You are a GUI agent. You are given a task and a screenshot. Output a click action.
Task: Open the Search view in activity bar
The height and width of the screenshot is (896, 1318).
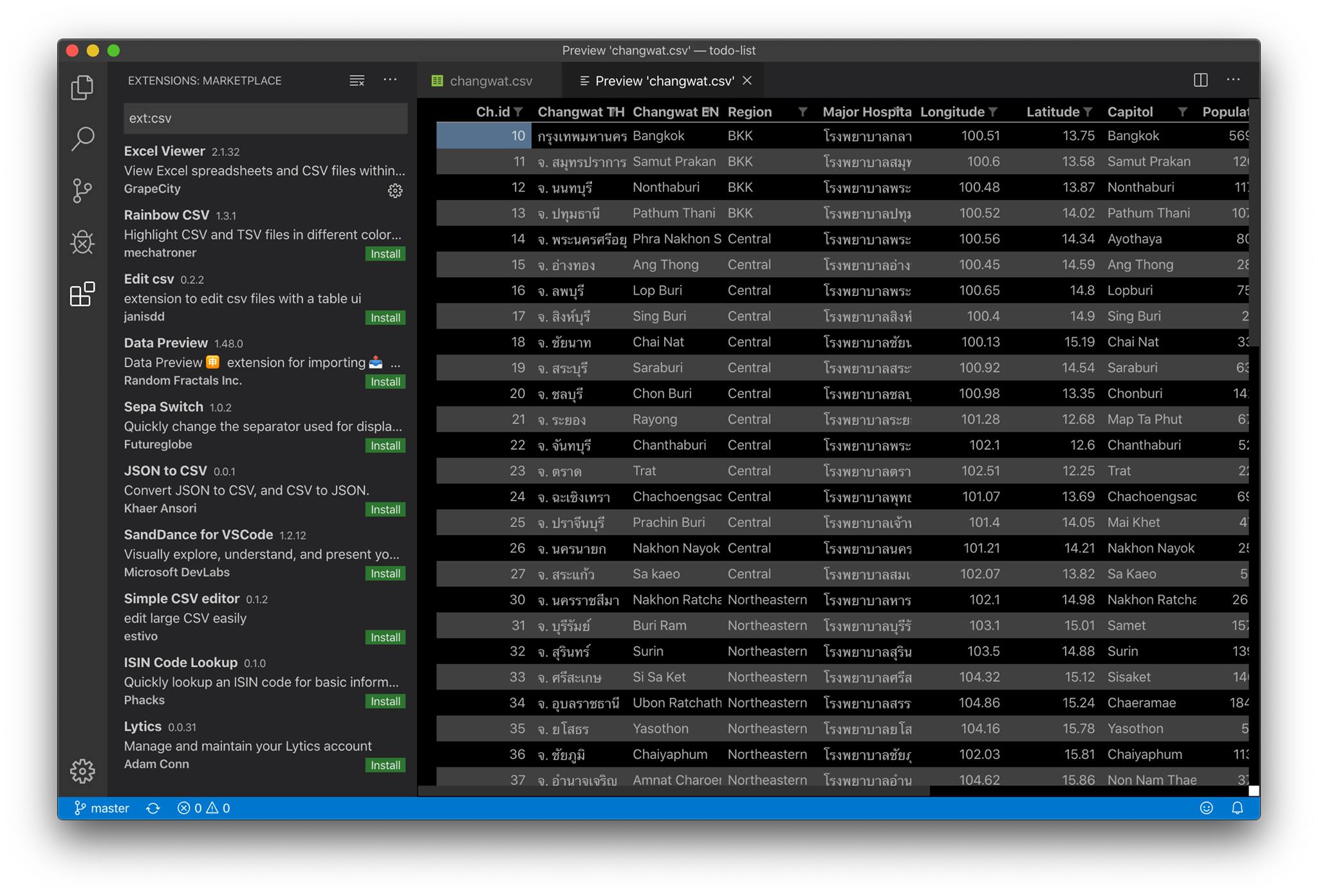[x=82, y=138]
